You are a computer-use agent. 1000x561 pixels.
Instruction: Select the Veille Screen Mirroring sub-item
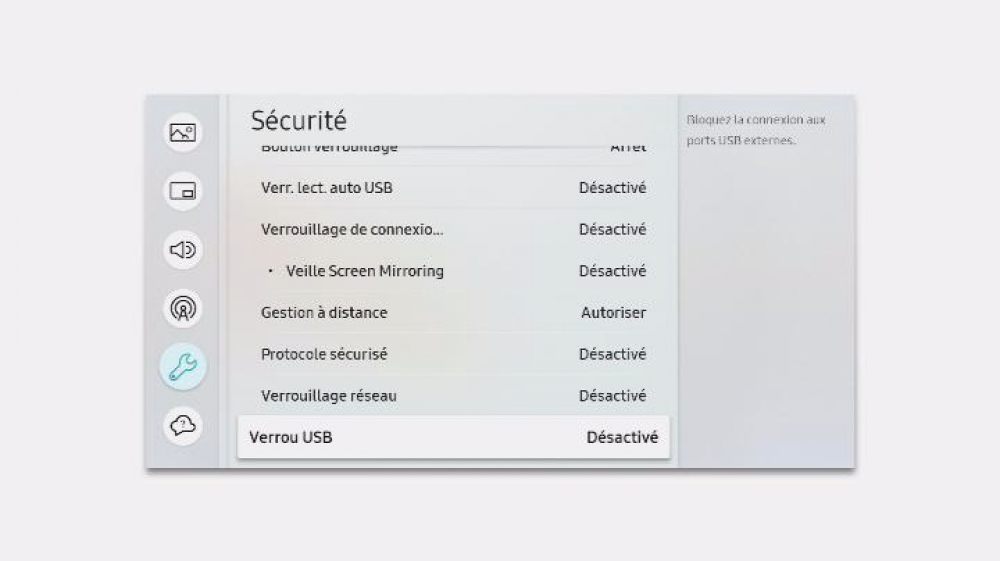[364, 271]
